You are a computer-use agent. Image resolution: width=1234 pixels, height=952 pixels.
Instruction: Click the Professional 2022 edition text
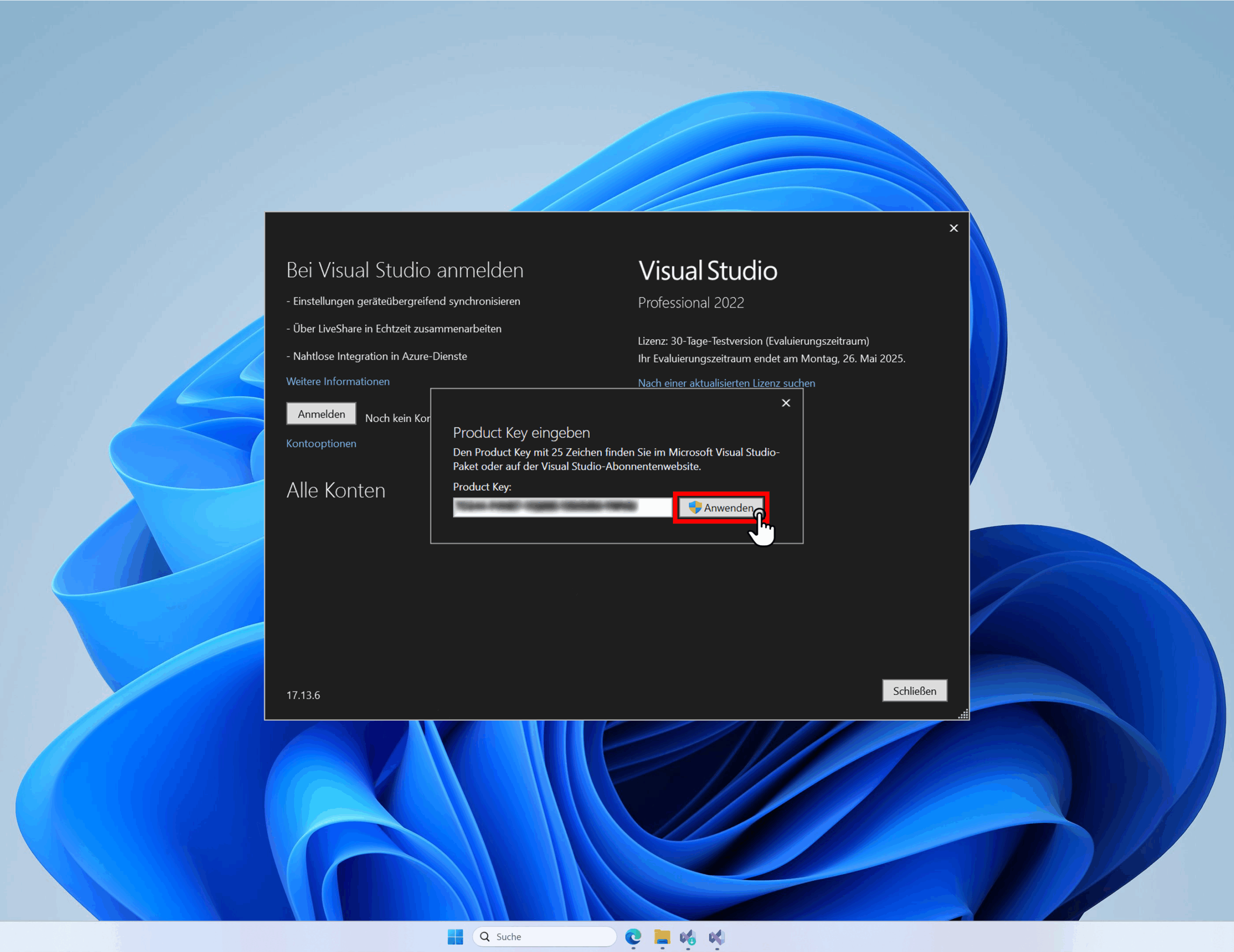click(x=690, y=303)
